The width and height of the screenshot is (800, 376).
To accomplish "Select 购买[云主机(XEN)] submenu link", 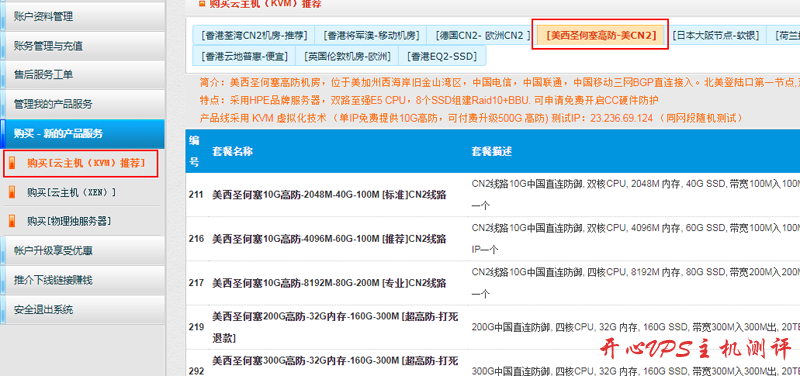I will tap(72, 192).
